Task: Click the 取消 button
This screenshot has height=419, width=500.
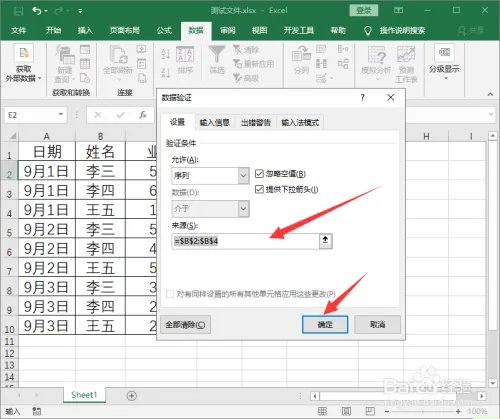Action: coord(377,324)
